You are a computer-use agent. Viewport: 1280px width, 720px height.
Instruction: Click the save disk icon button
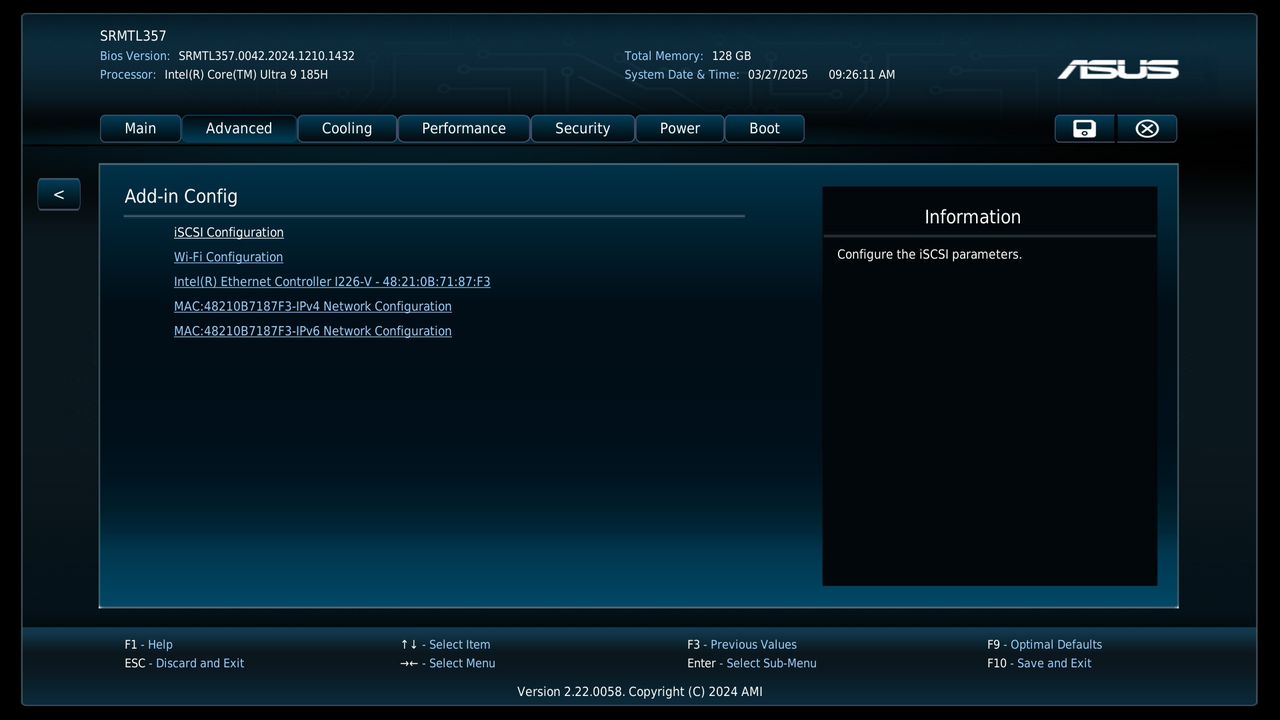coord(1085,129)
